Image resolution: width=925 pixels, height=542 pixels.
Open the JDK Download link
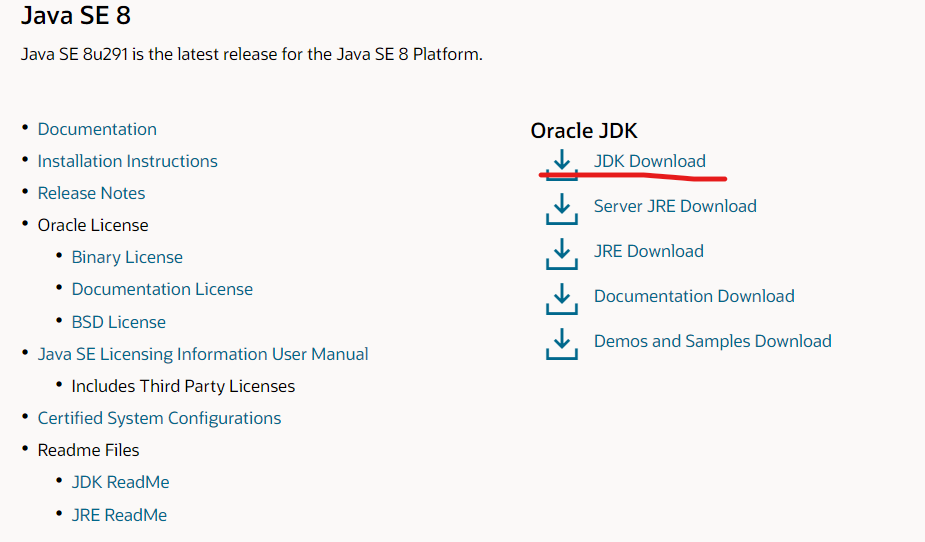coord(650,161)
